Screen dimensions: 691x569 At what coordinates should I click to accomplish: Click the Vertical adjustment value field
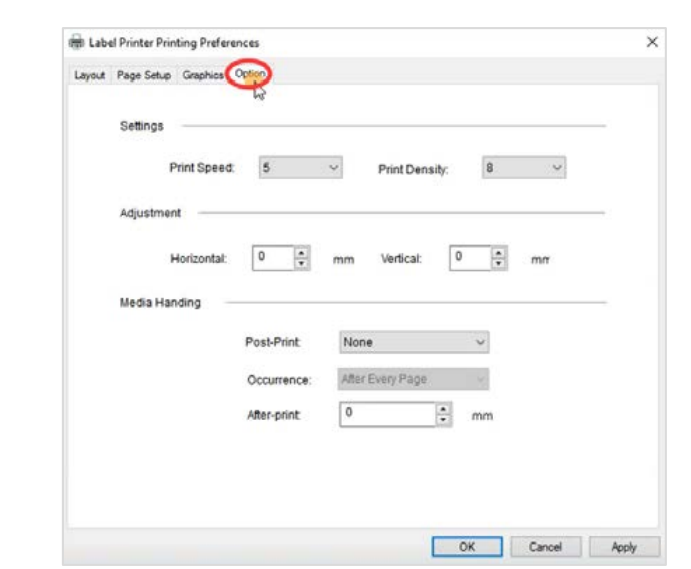(x=470, y=258)
